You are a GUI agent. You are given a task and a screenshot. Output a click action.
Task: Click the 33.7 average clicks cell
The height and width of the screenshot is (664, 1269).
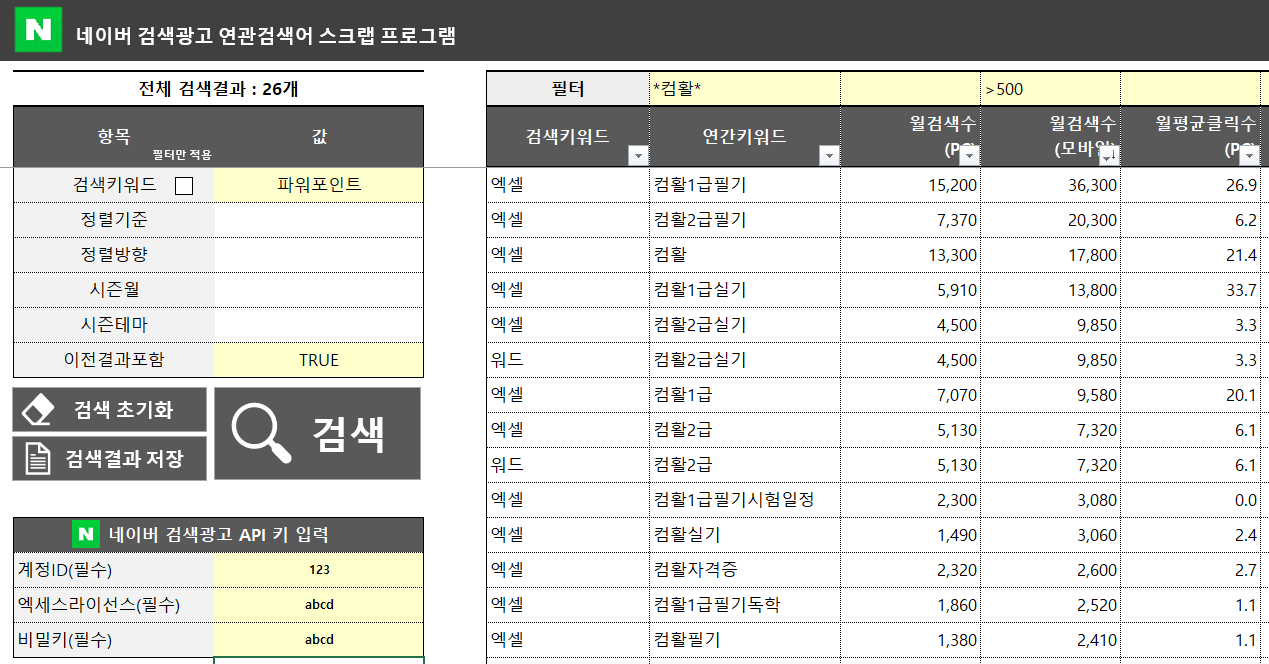pos(1190,290)
